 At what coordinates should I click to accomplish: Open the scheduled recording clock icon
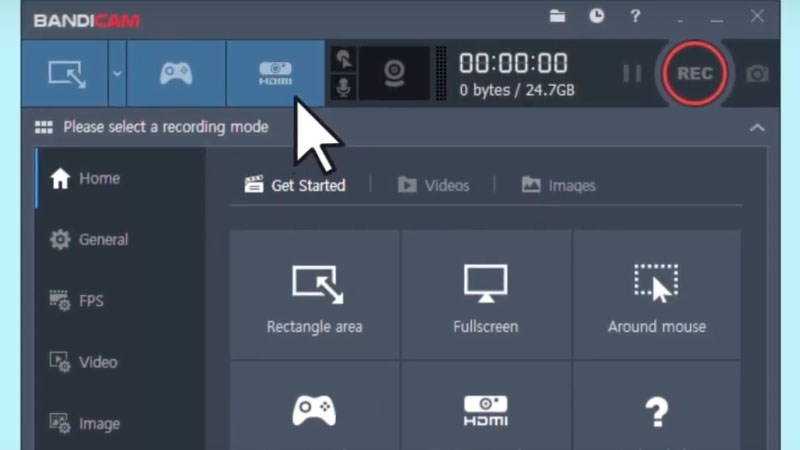(x=596, y=16)
